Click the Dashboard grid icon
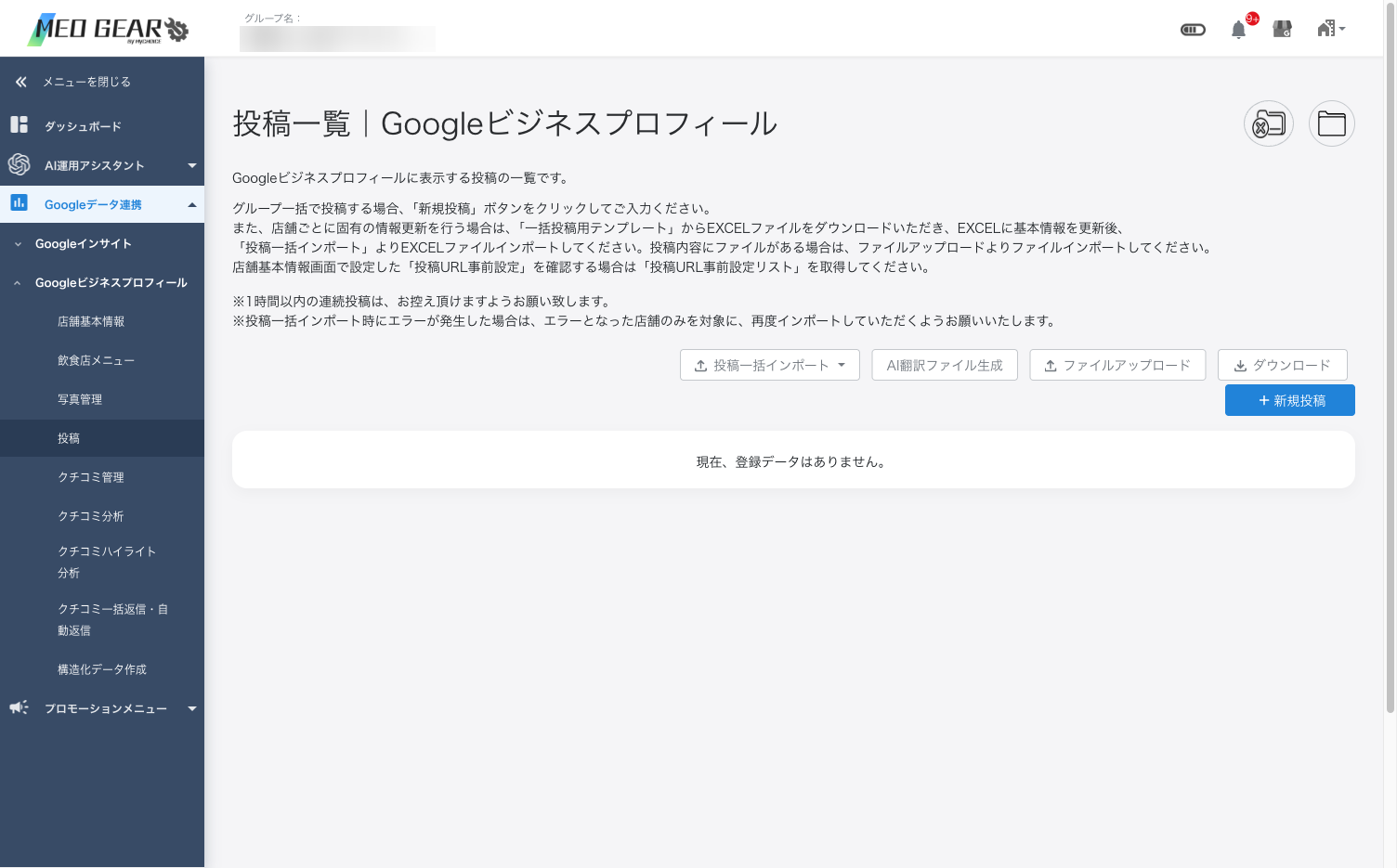 click(19, 124)
